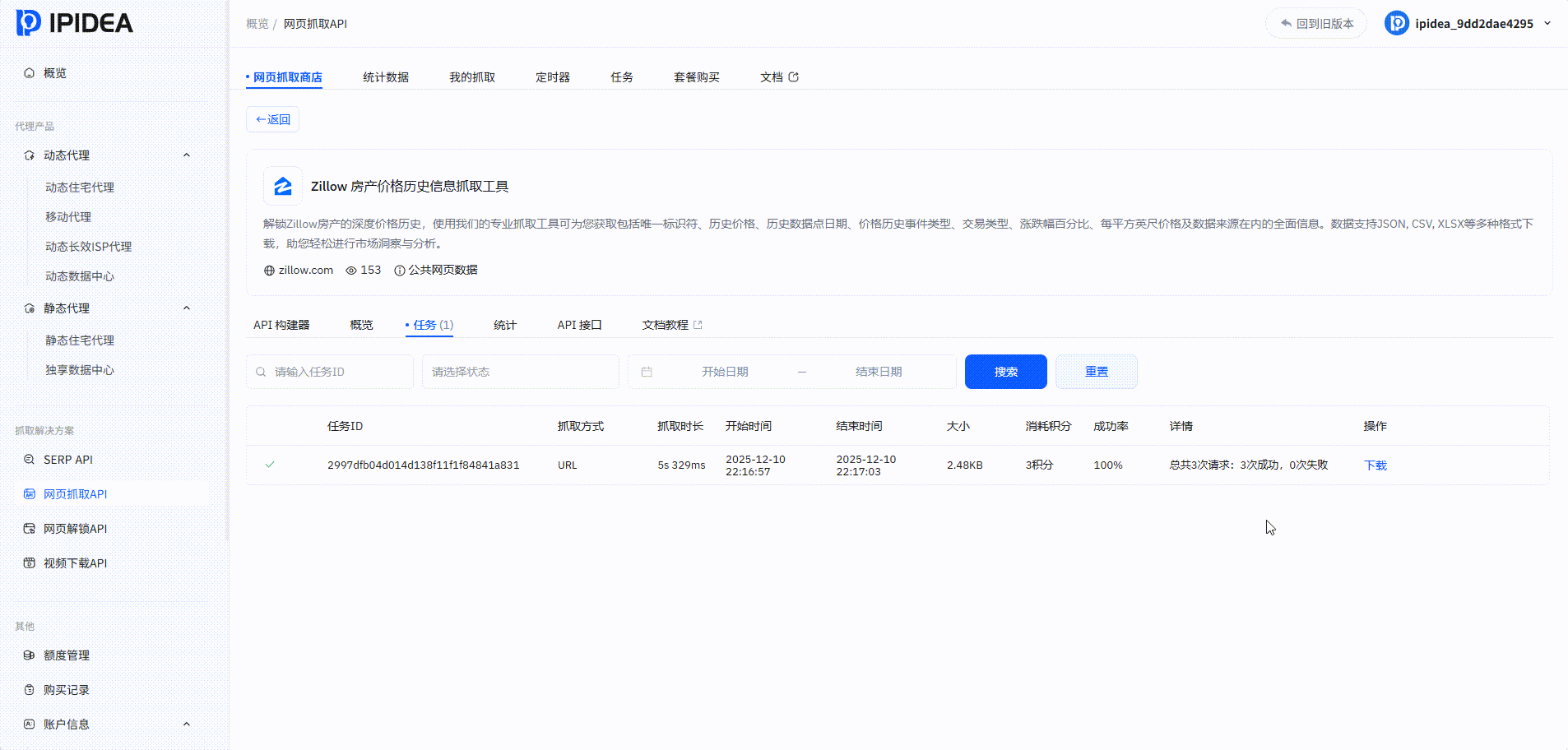Select the API 构建器 sub-tab

[x=281, y=325]
